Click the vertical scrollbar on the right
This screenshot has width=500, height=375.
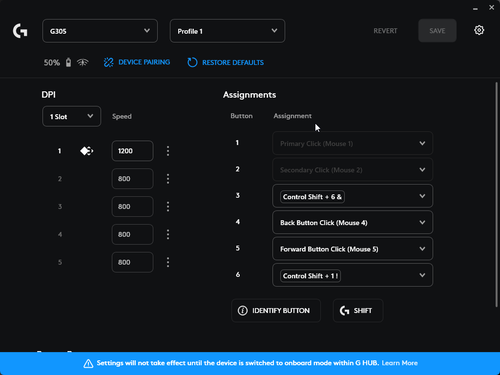coord(496,194)
